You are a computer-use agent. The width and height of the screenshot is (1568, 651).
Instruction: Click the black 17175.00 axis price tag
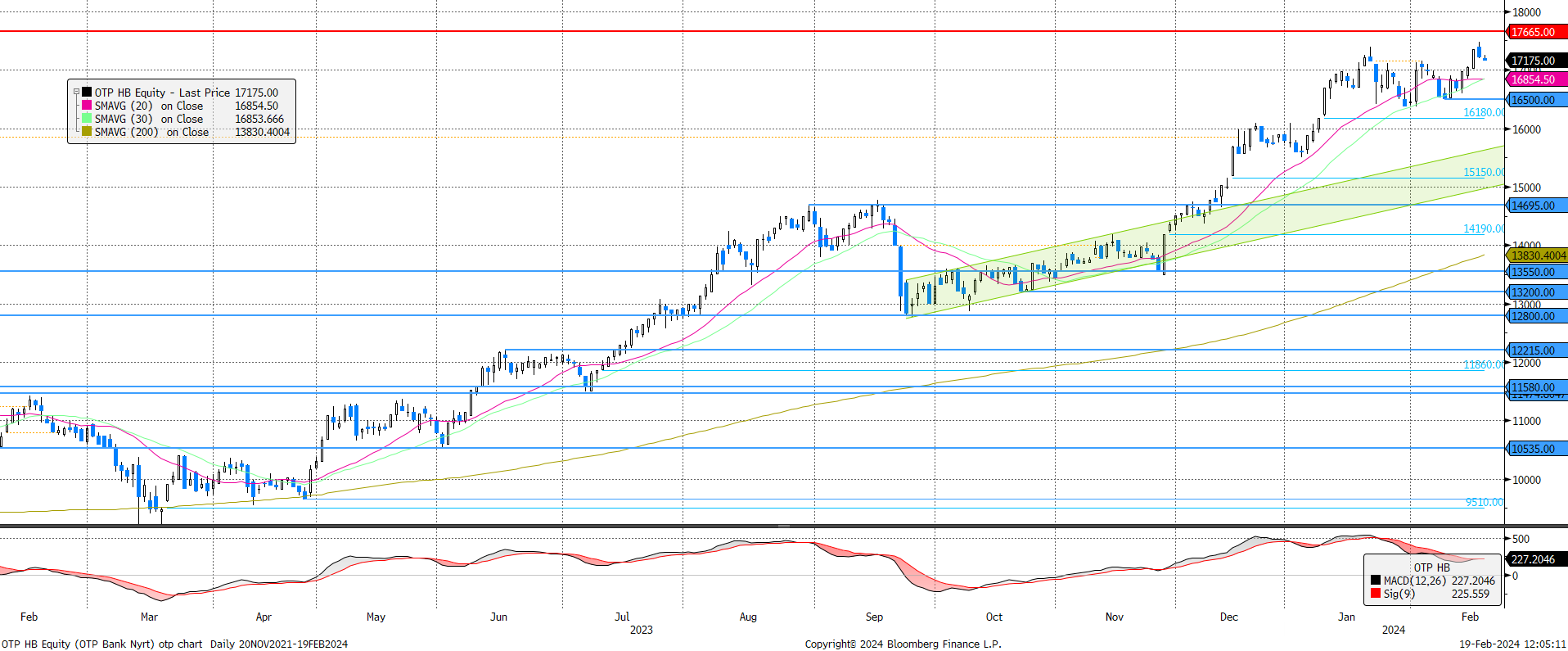(1537, 61)
